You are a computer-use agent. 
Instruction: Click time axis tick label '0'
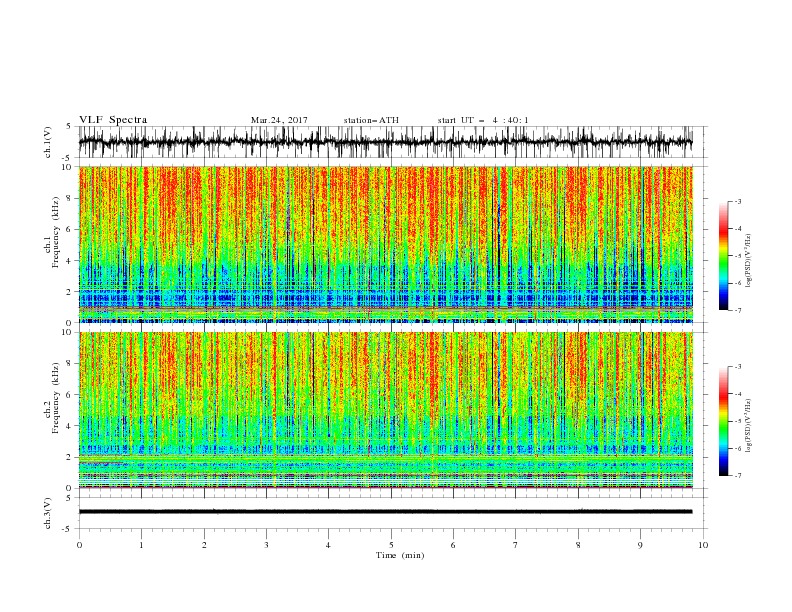(79, 545)
